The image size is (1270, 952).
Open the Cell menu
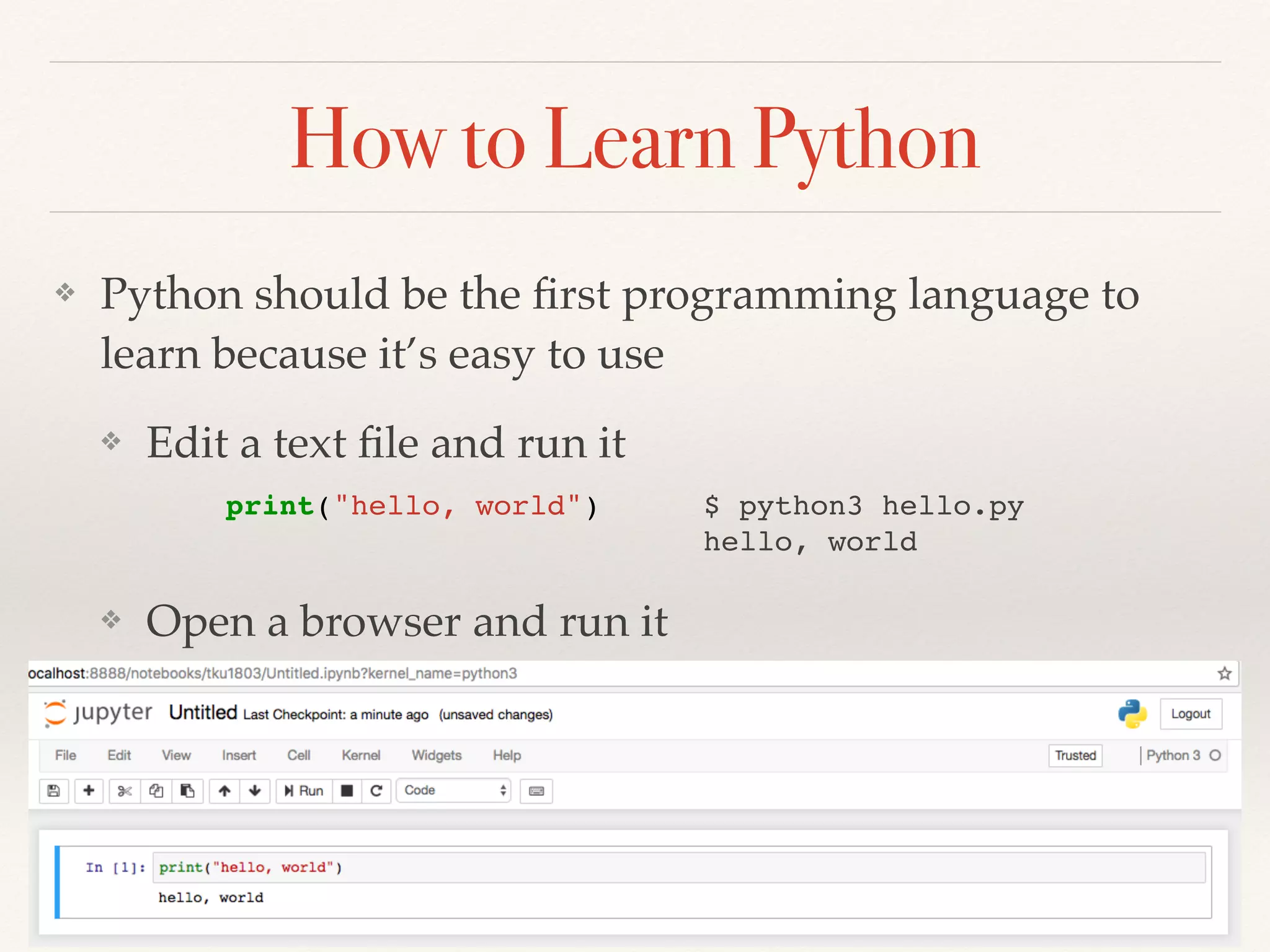pyautogui.click(x=299, y=756)
